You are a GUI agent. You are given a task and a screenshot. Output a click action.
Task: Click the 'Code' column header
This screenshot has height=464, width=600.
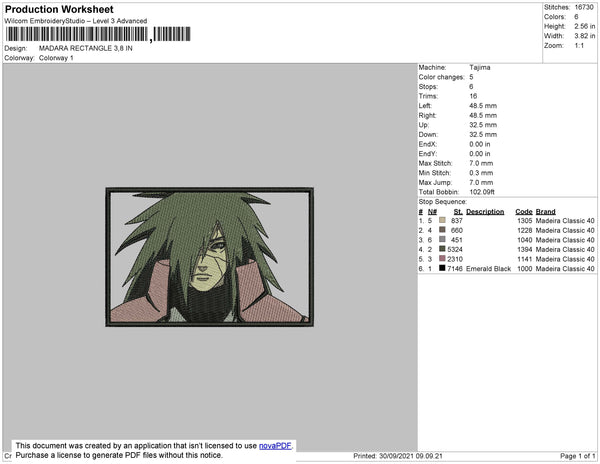tap(523, 212)
